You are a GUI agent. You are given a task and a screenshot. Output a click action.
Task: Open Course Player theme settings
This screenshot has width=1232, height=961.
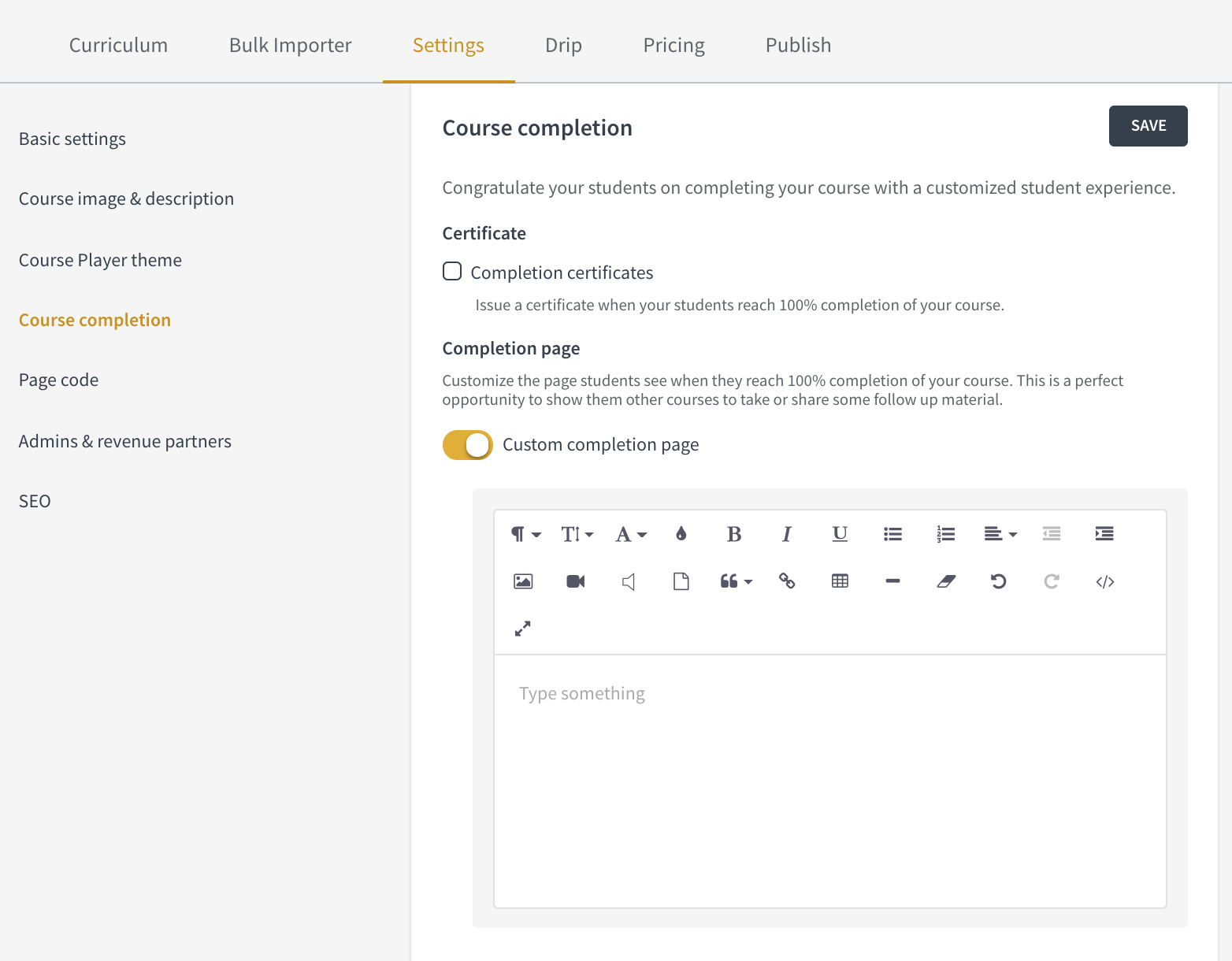[x=100, y=260]
